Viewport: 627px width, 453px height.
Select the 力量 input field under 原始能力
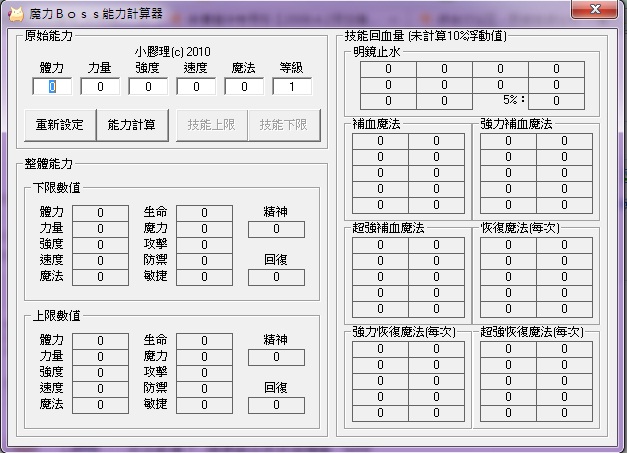tap(100, 87)
